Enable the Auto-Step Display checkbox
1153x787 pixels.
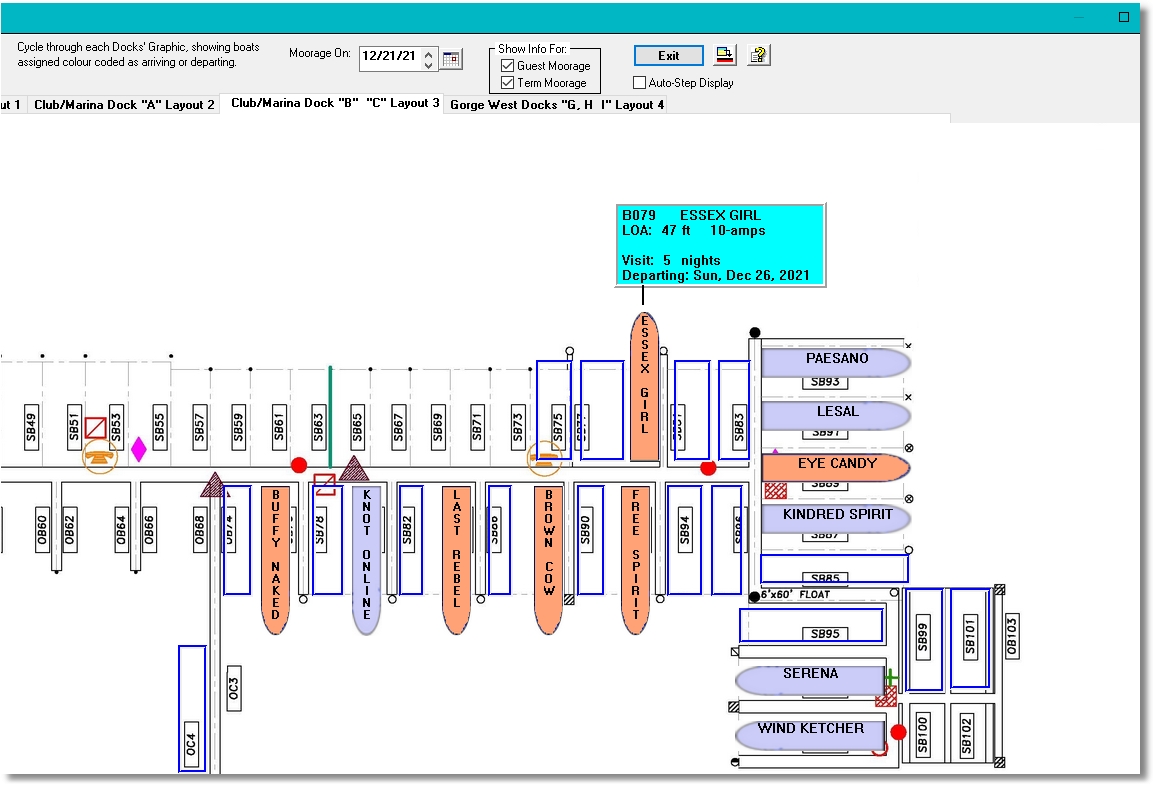(x=638, y=82)
